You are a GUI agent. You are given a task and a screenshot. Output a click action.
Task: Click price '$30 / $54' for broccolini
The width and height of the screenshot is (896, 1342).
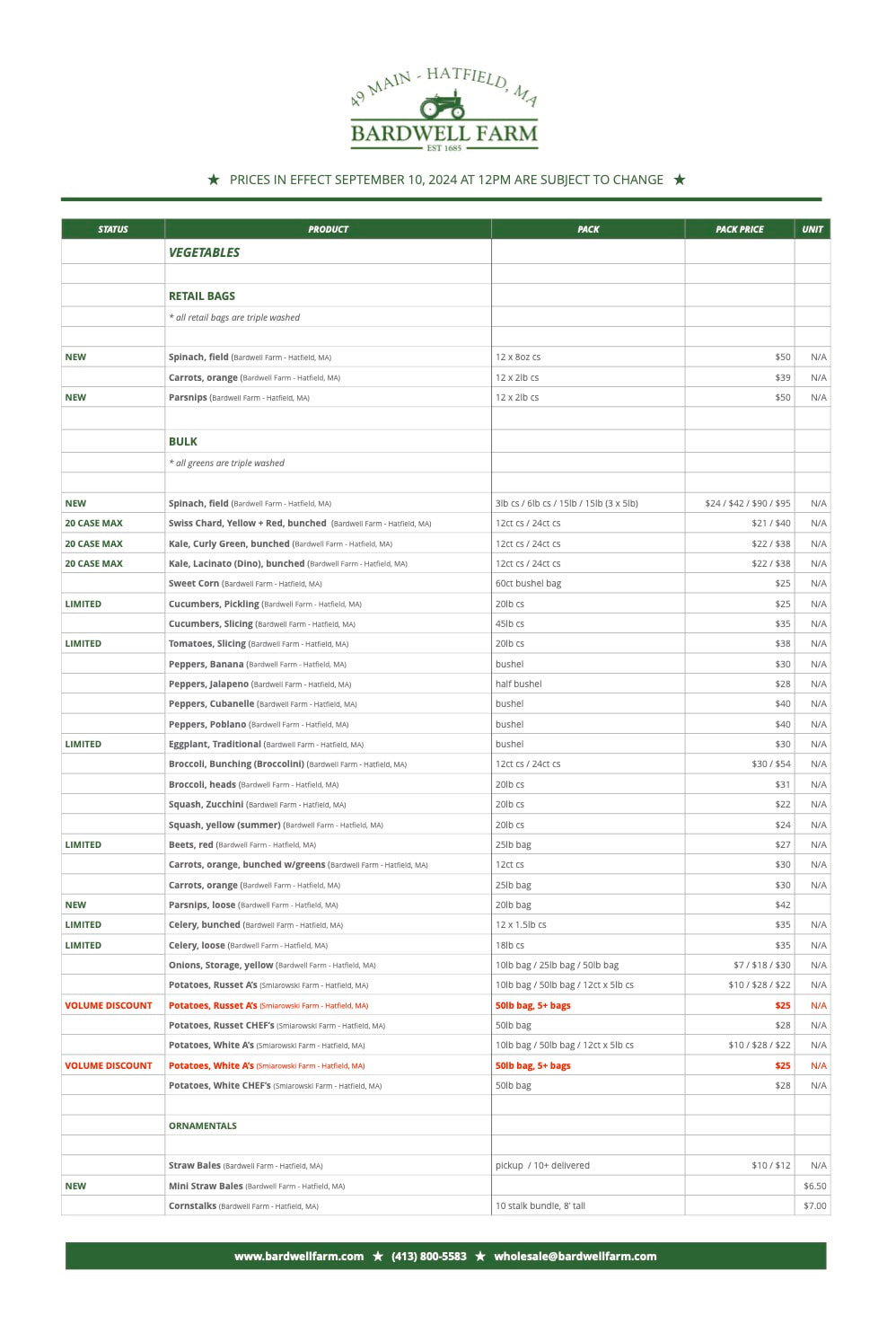771,764
